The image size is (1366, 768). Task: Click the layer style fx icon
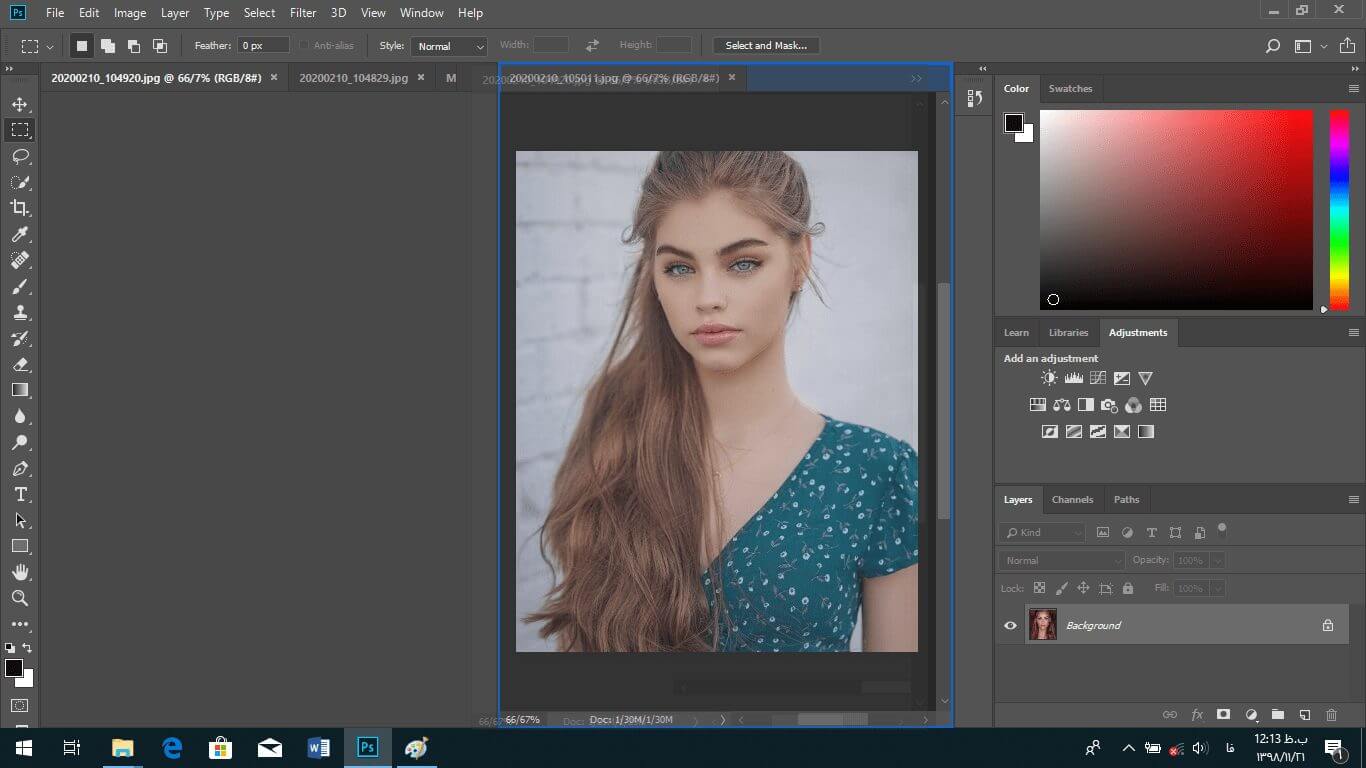1197,715
